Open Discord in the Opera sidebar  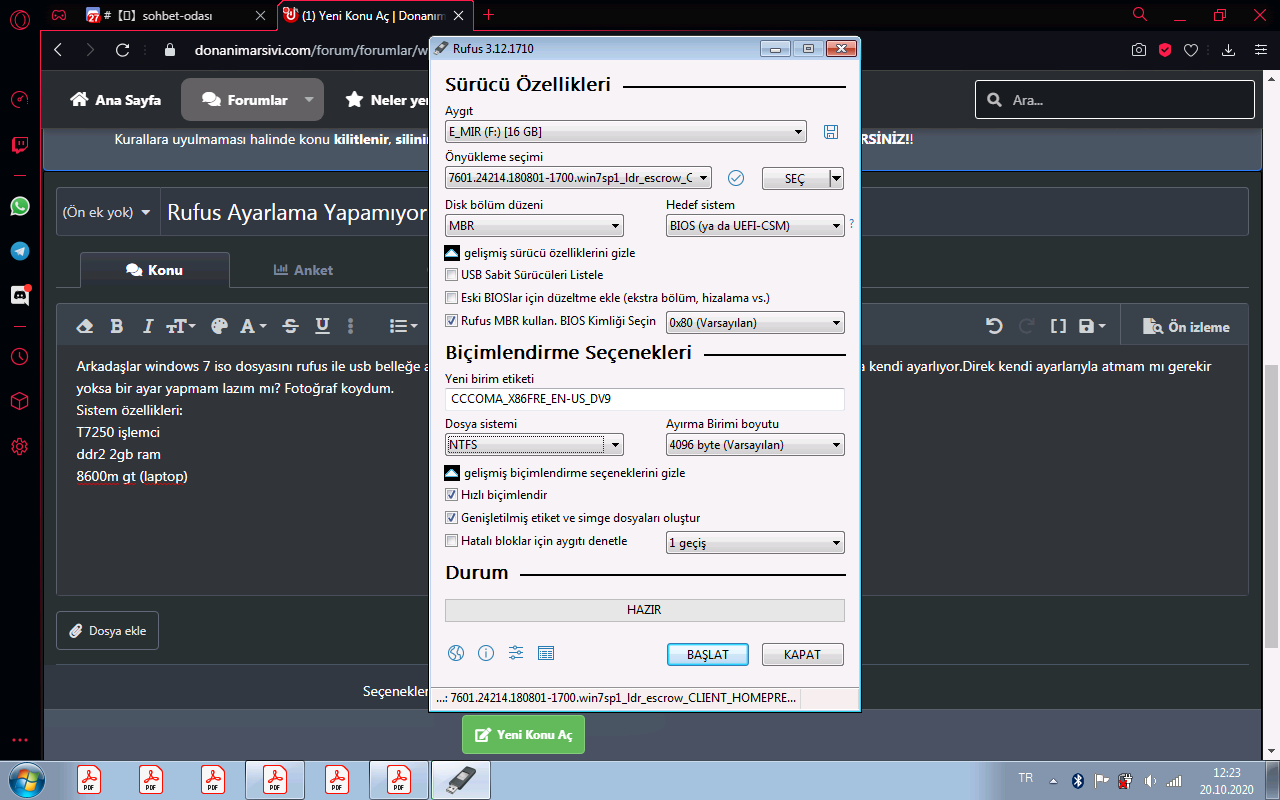(x=19, y=295)
